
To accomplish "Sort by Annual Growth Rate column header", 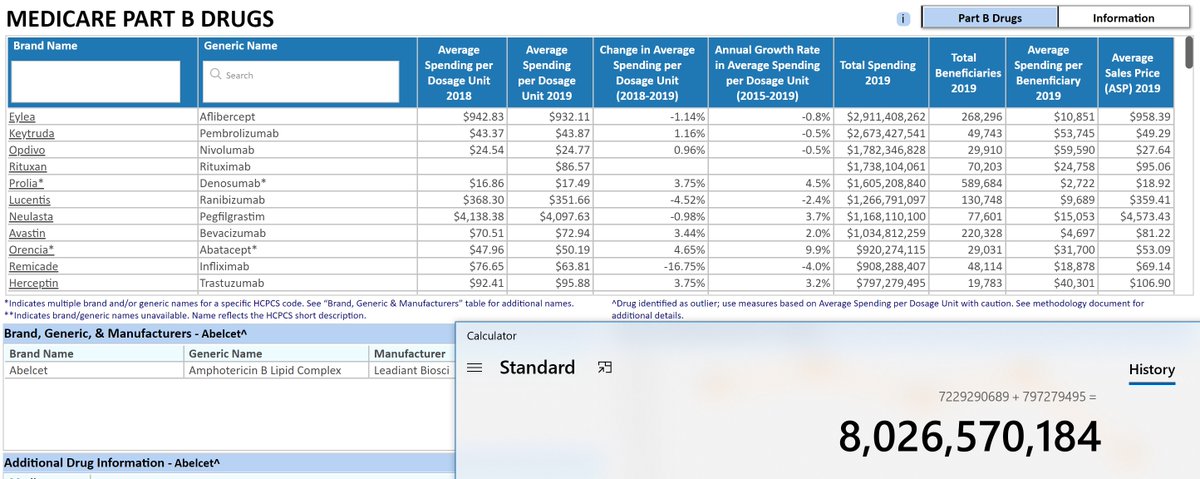I will coord(769,73).
